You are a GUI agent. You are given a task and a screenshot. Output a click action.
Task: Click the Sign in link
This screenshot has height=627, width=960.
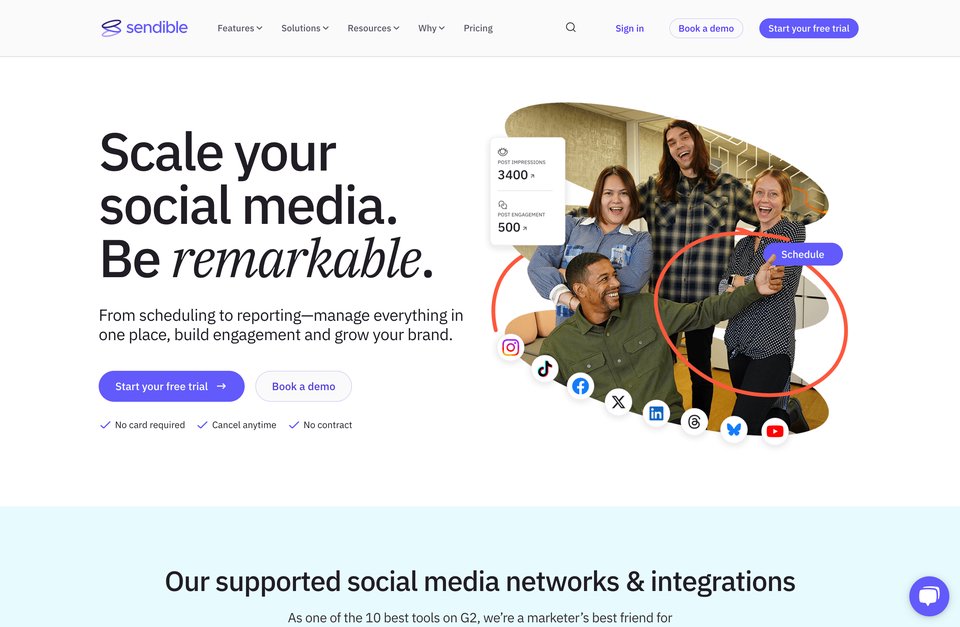pos(629,28)
